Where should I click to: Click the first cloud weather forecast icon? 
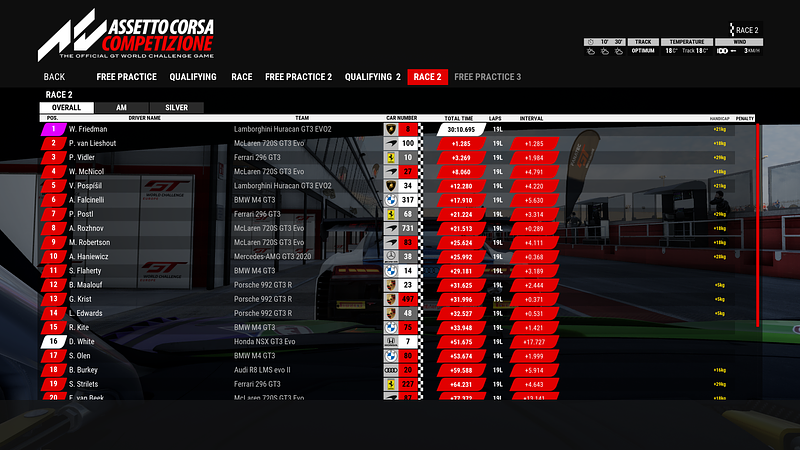point(591,51)
